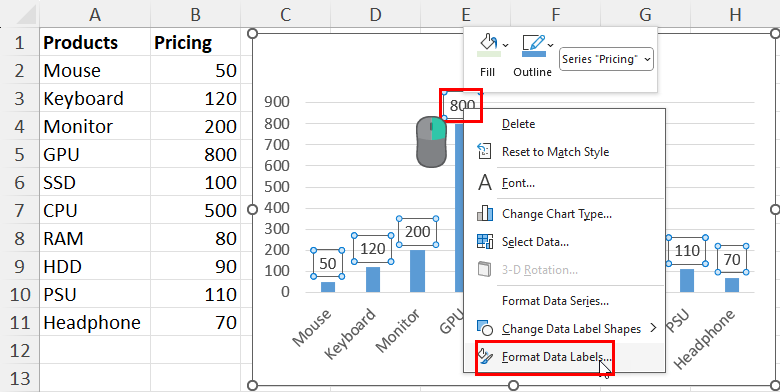Image resolution: width=780 pixels, height=392 pixels.
Task: Click the Headphone bar in the chart
Action: click(732, 285)
